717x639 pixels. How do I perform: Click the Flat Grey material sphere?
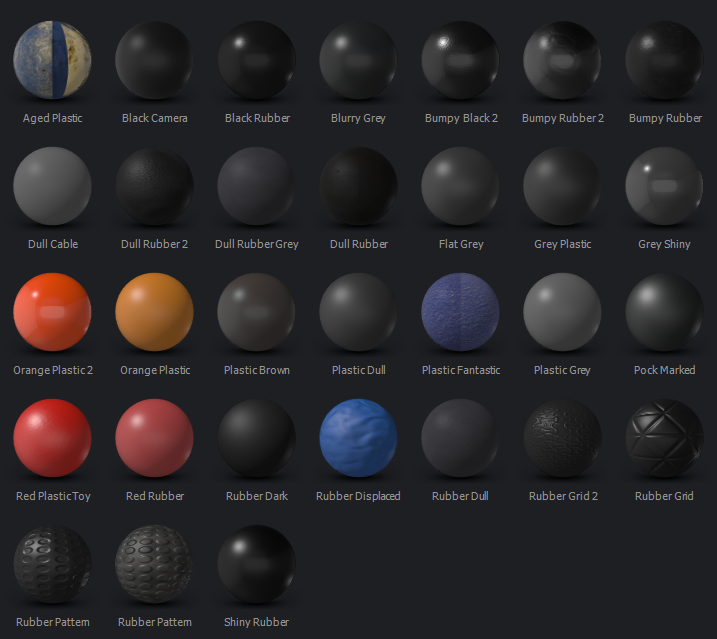pyautogui.click(x=460, y=186)
